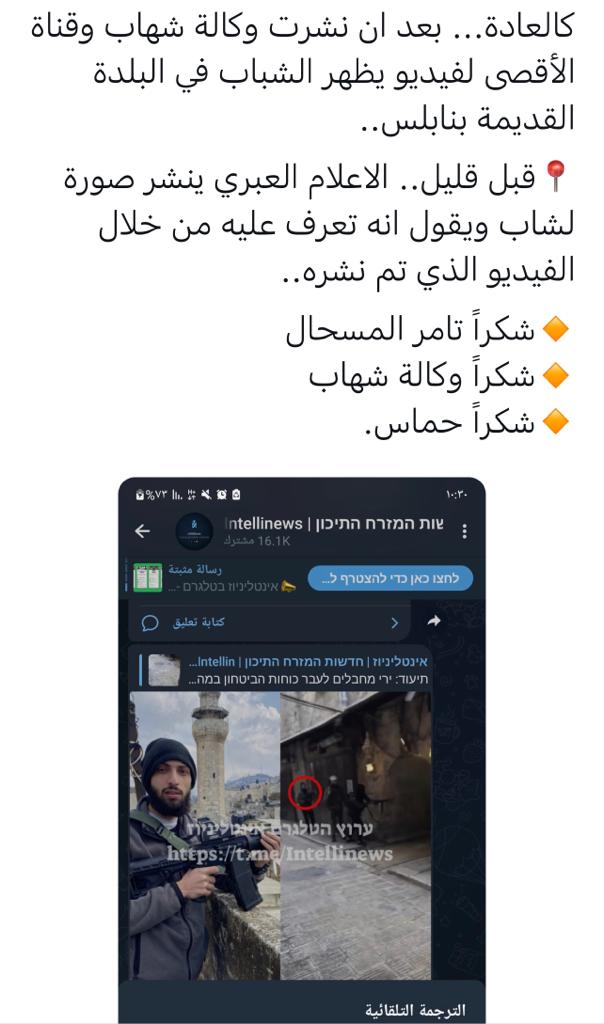604x1024 pixels.
Task: Open the three-dot channel options menu
Action: coord(464,532)
